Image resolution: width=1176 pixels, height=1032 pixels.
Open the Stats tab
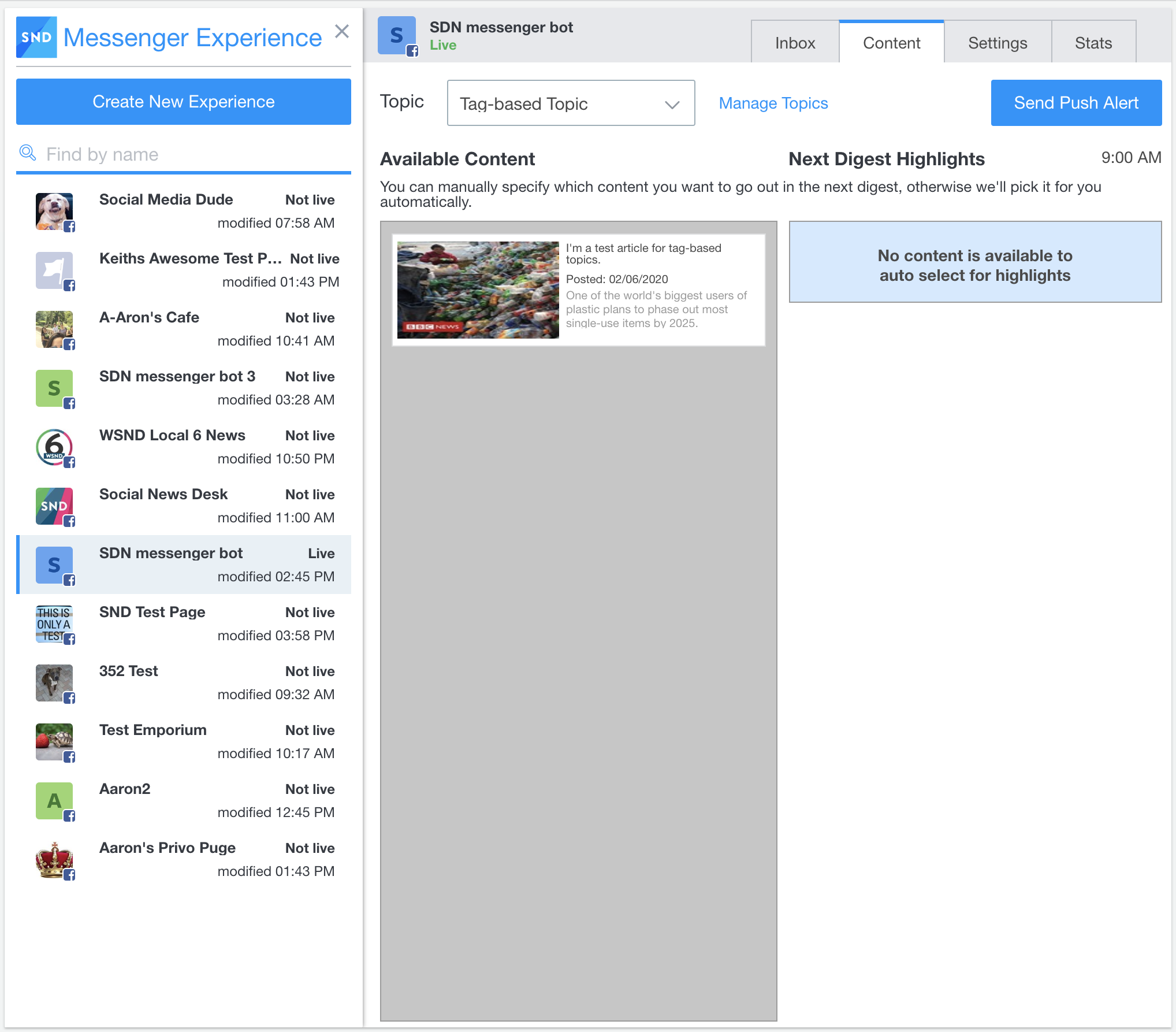click(x=1093, y=43)
